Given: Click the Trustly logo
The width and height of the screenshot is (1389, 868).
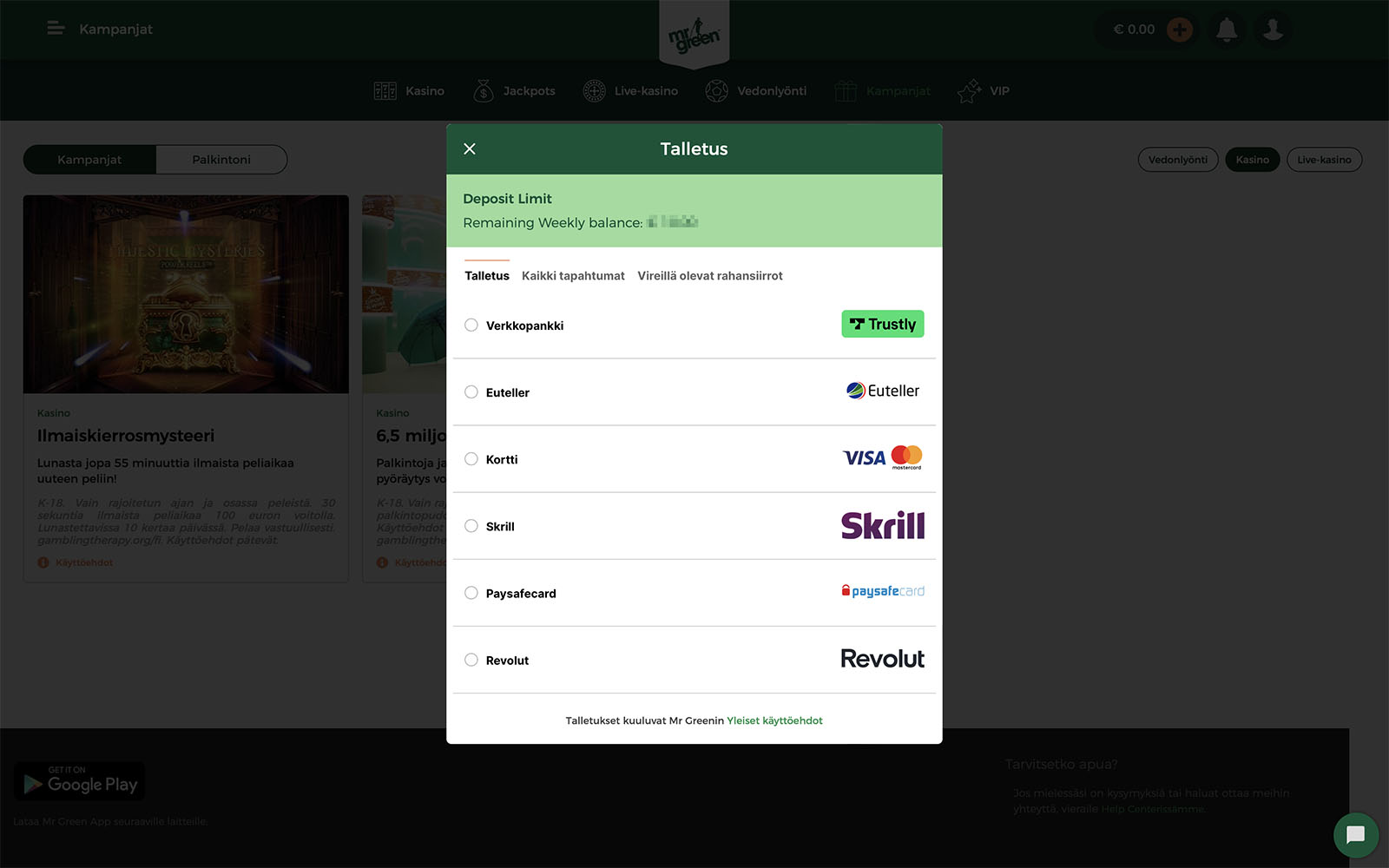Looking at the screenshot, I should (x=883, y=324).
